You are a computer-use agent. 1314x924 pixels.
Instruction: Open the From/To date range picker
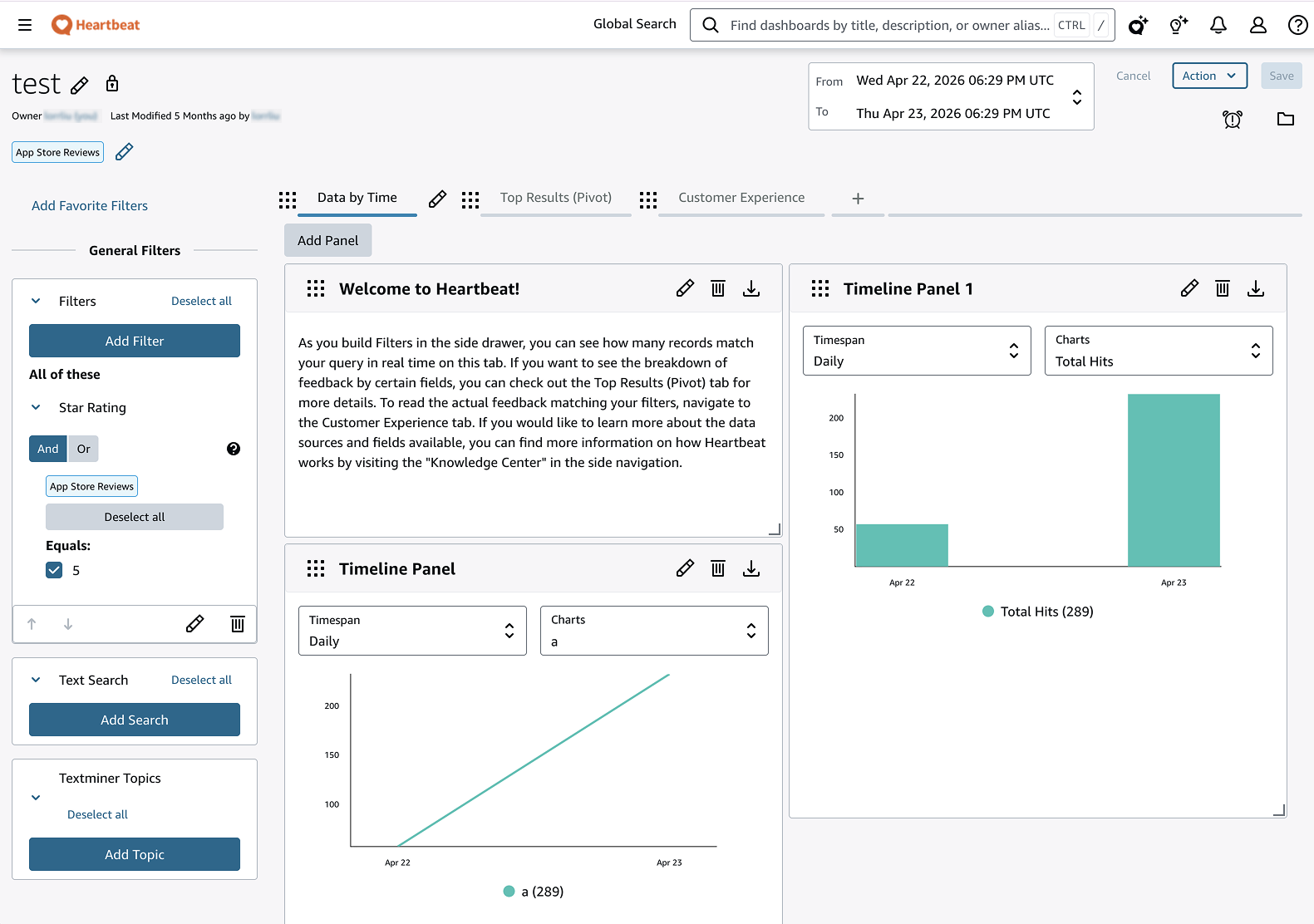click(951, 96)
